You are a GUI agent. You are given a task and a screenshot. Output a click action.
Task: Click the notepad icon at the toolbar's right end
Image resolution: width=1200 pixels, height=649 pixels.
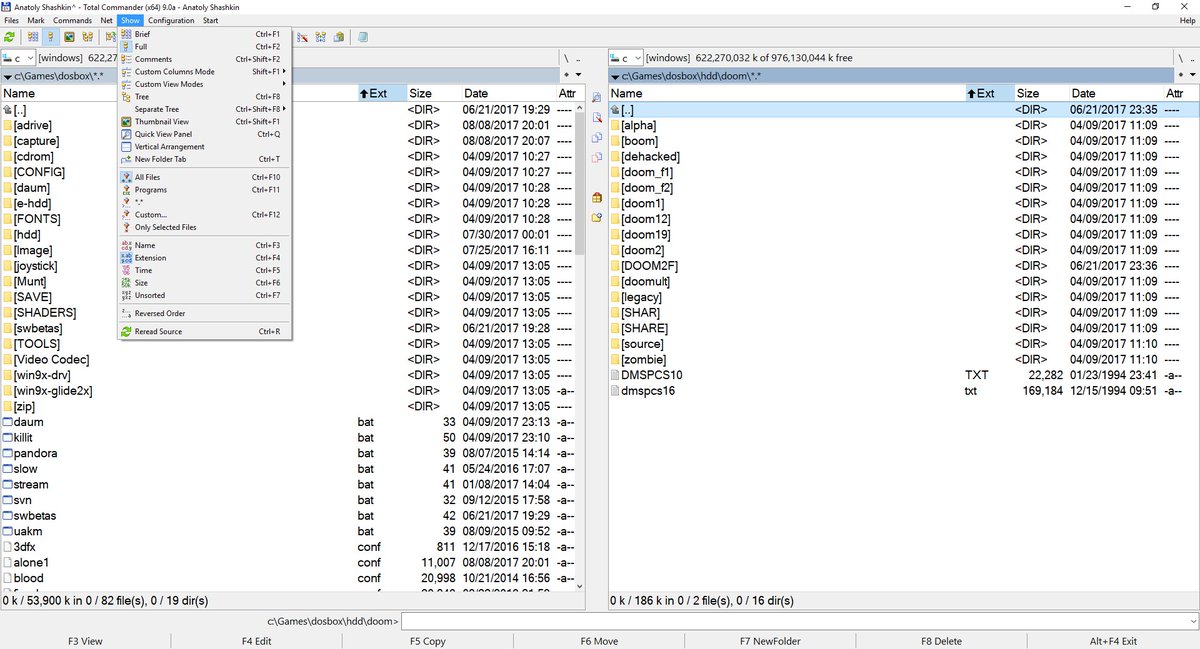(362, 37)
